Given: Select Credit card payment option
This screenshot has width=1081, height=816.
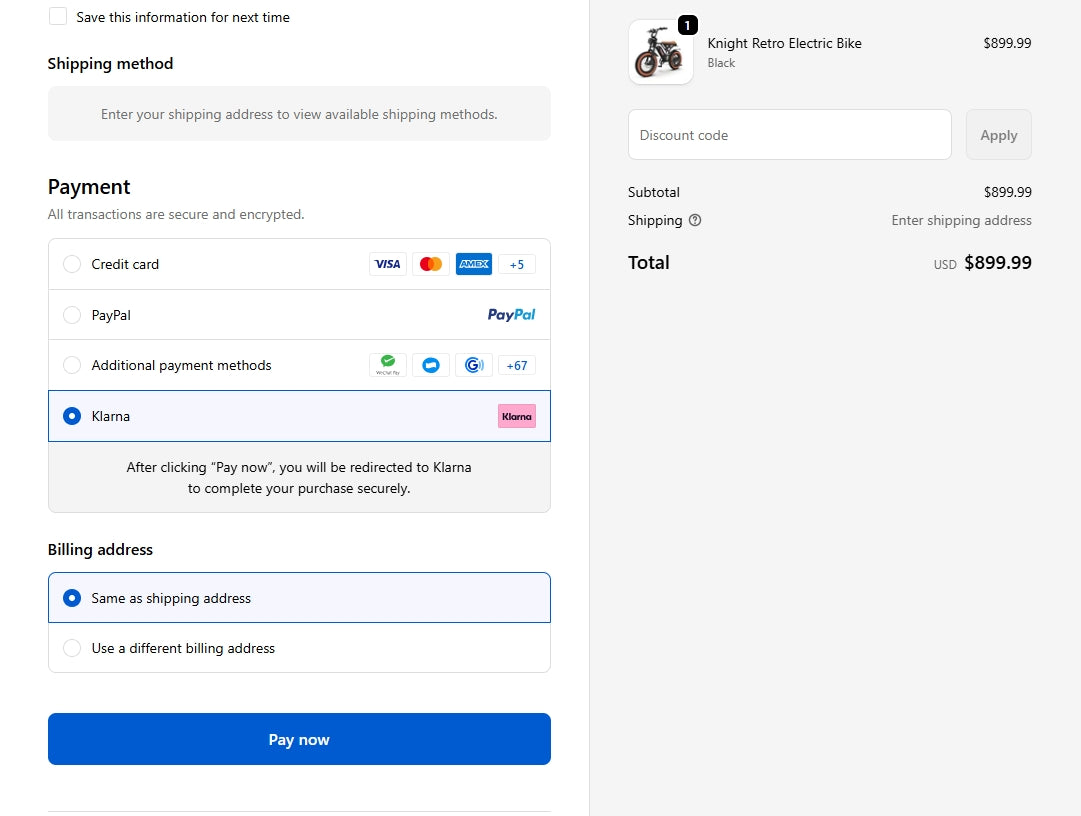Looking at the screenshot, I should pyautogui.click(x=72, y=264).
